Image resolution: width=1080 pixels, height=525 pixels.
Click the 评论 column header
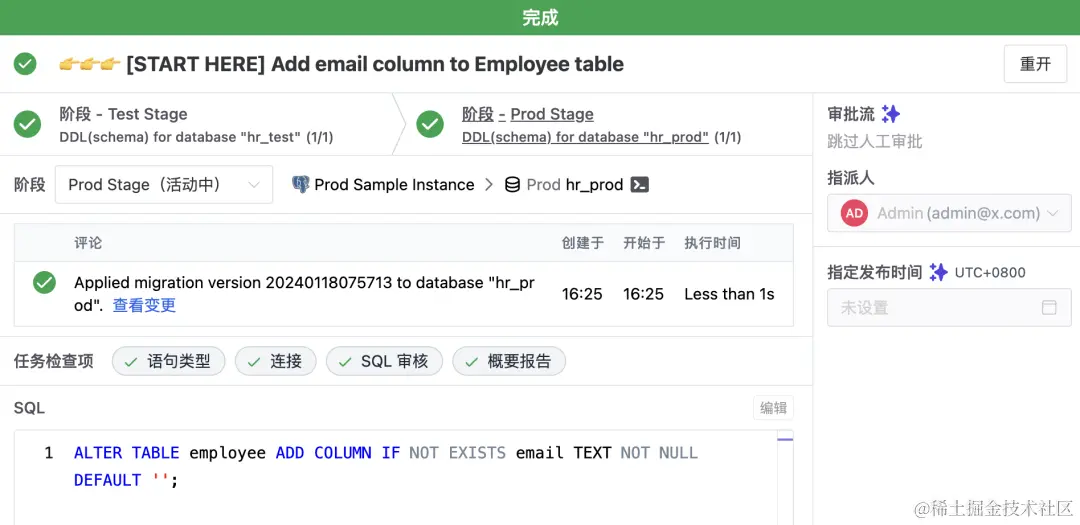coord(88,243)
